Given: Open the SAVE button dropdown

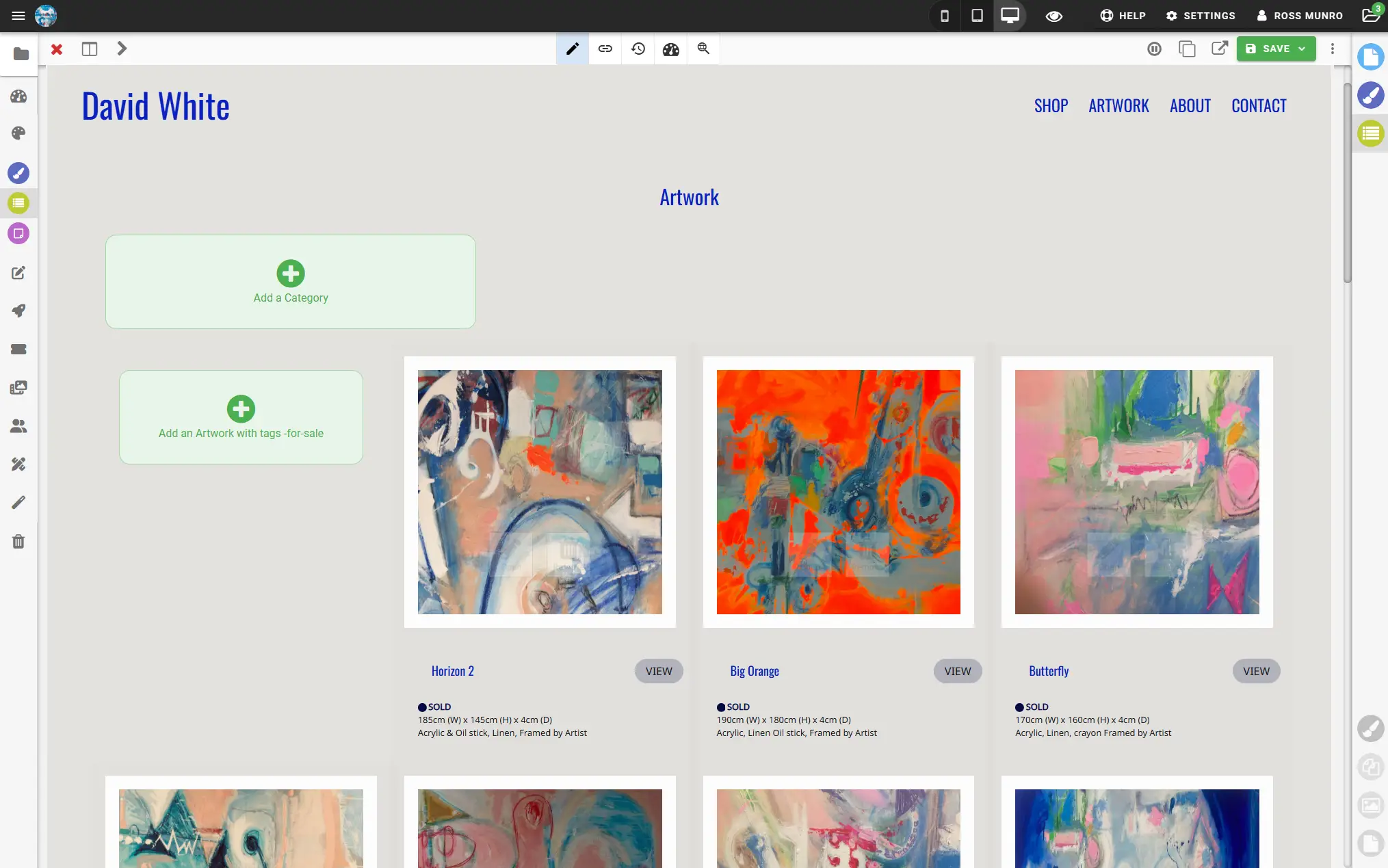Looking at the screenshot, I should (1301, 49).
